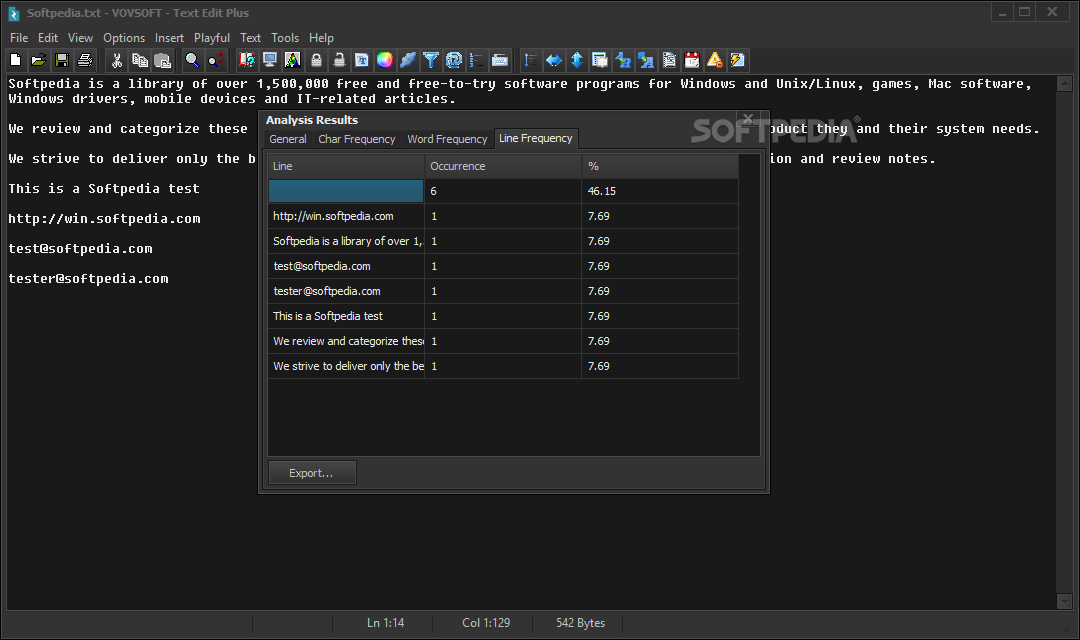Open the Playful menu
1080x640 pixels.
coord(211,38)
